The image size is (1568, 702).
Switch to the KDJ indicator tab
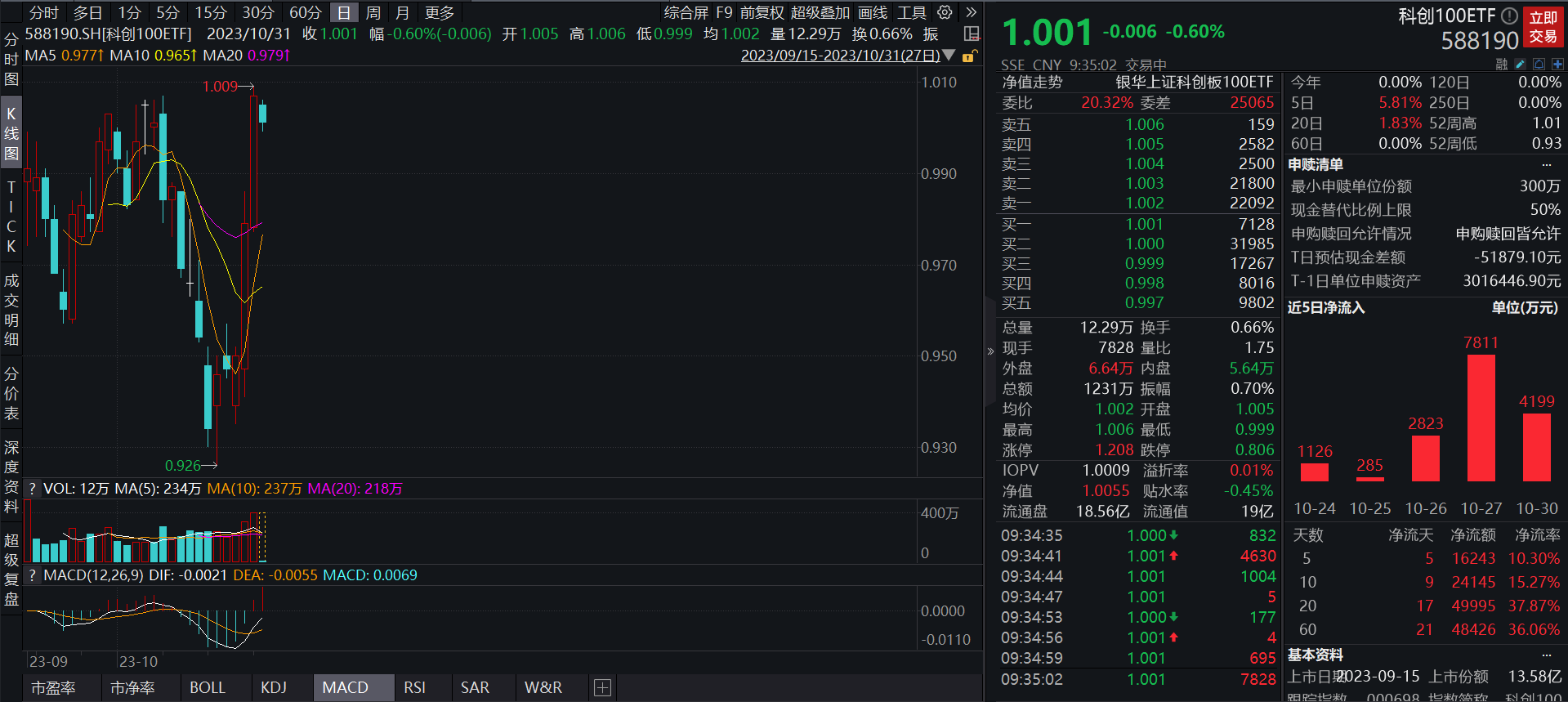[274, 688]
